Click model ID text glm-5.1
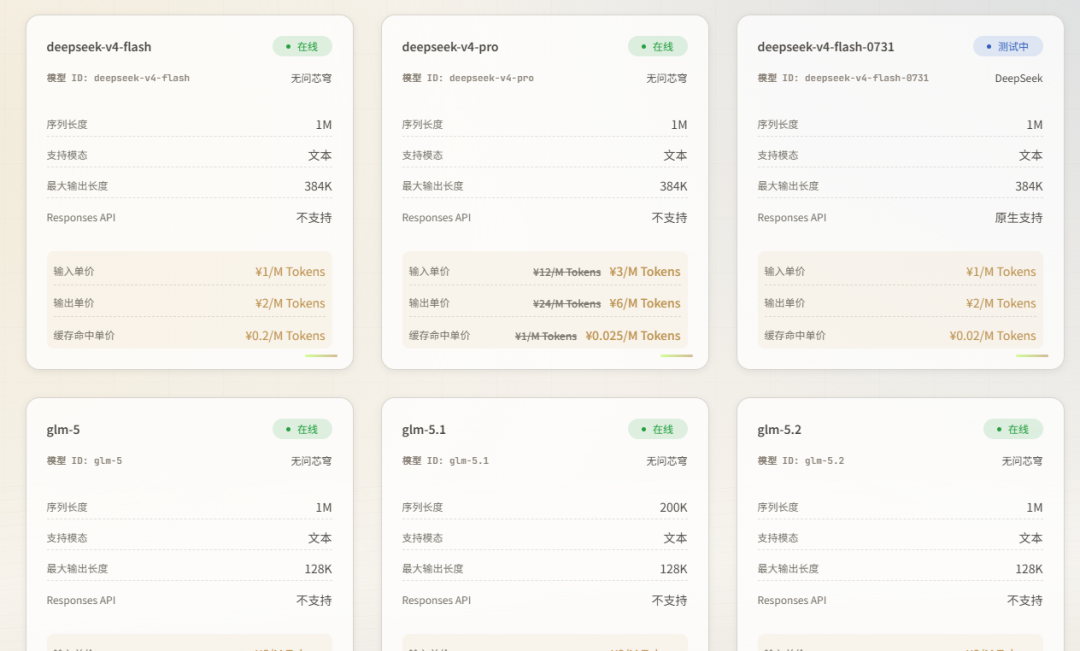Screen dimensions: 1080x651 [x=469, y=461]
